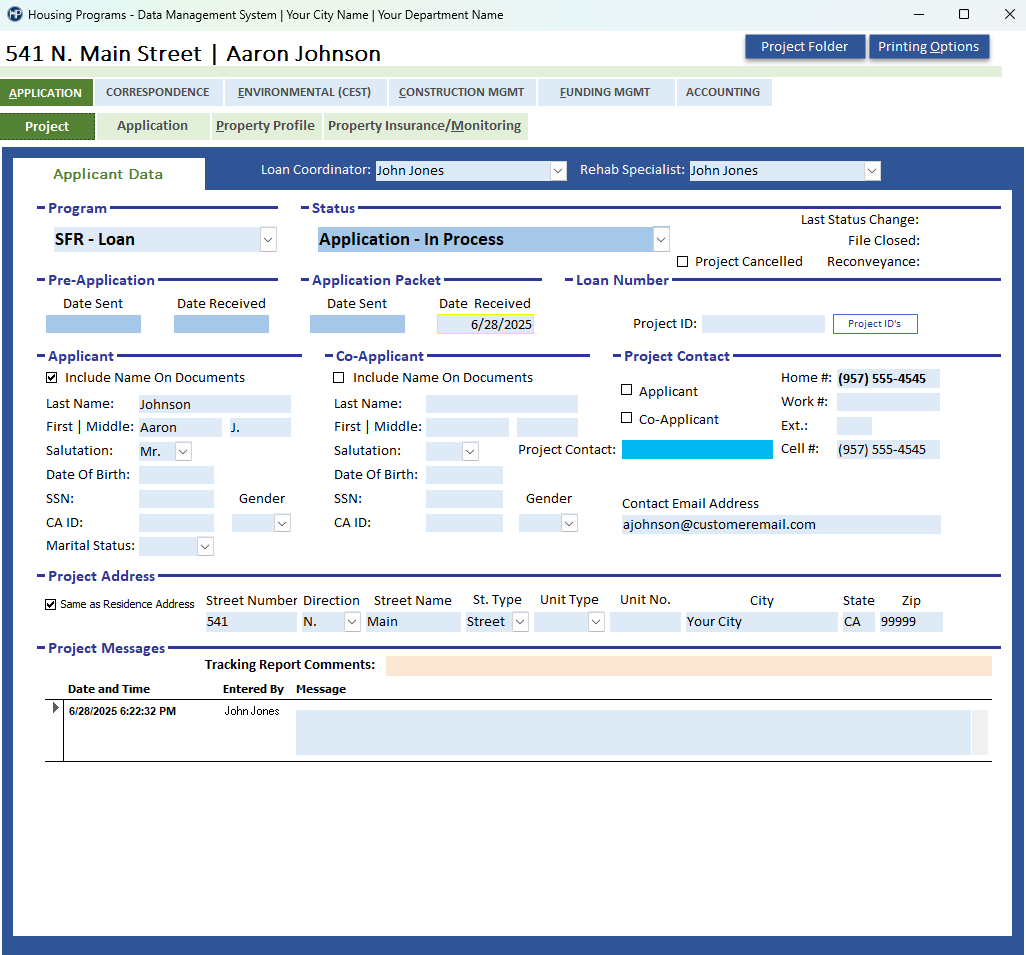Click the Project ID field

click(763, 324)
